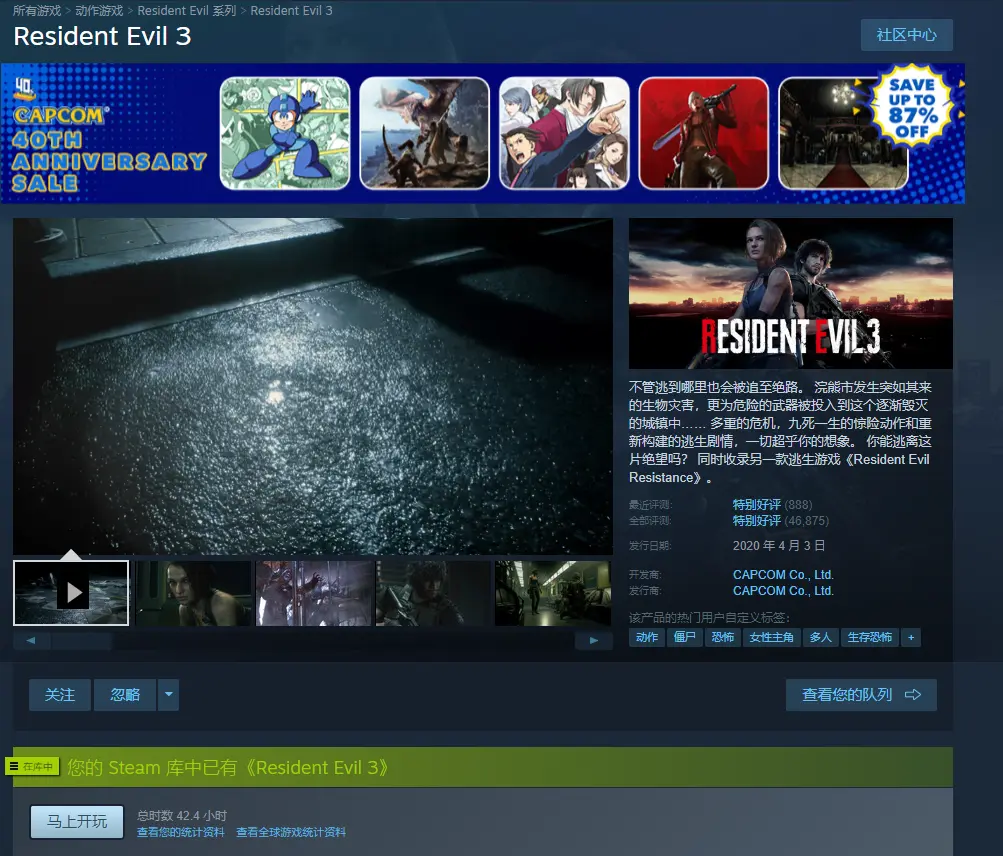Click the 忽略 ignore button
Viewport: 1003px width, 856px height.
(125, 695)
